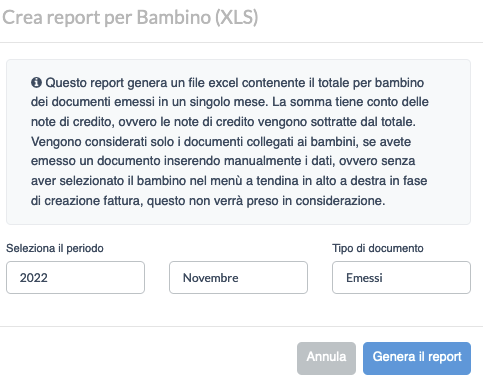Image resolution: width=483 pixels, height=387 pixels.
Task: Click the Annulla button
Action: [326, 358]
